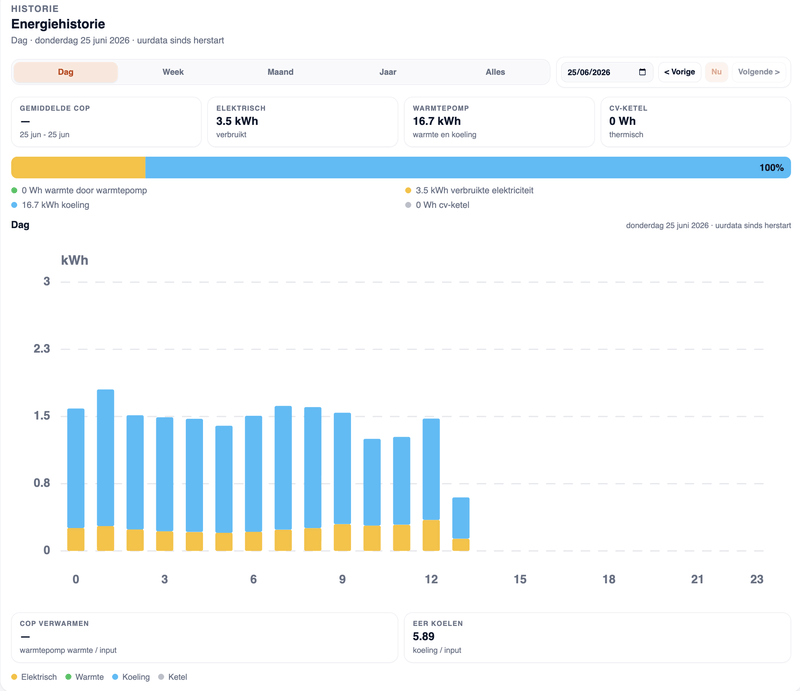The image size is (800, 691).
Task: Click the 'HISTORIE' section label
Action: [x=35, y=9]
